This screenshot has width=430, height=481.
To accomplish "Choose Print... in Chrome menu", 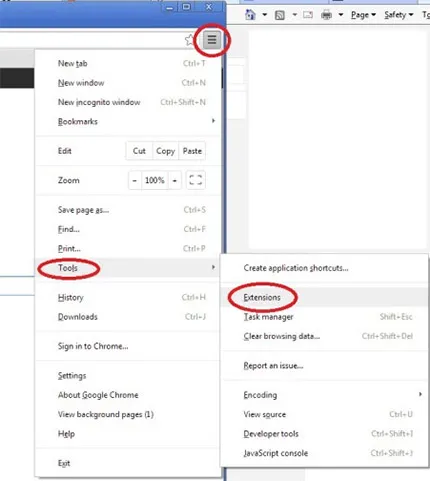I will [128, 248].
